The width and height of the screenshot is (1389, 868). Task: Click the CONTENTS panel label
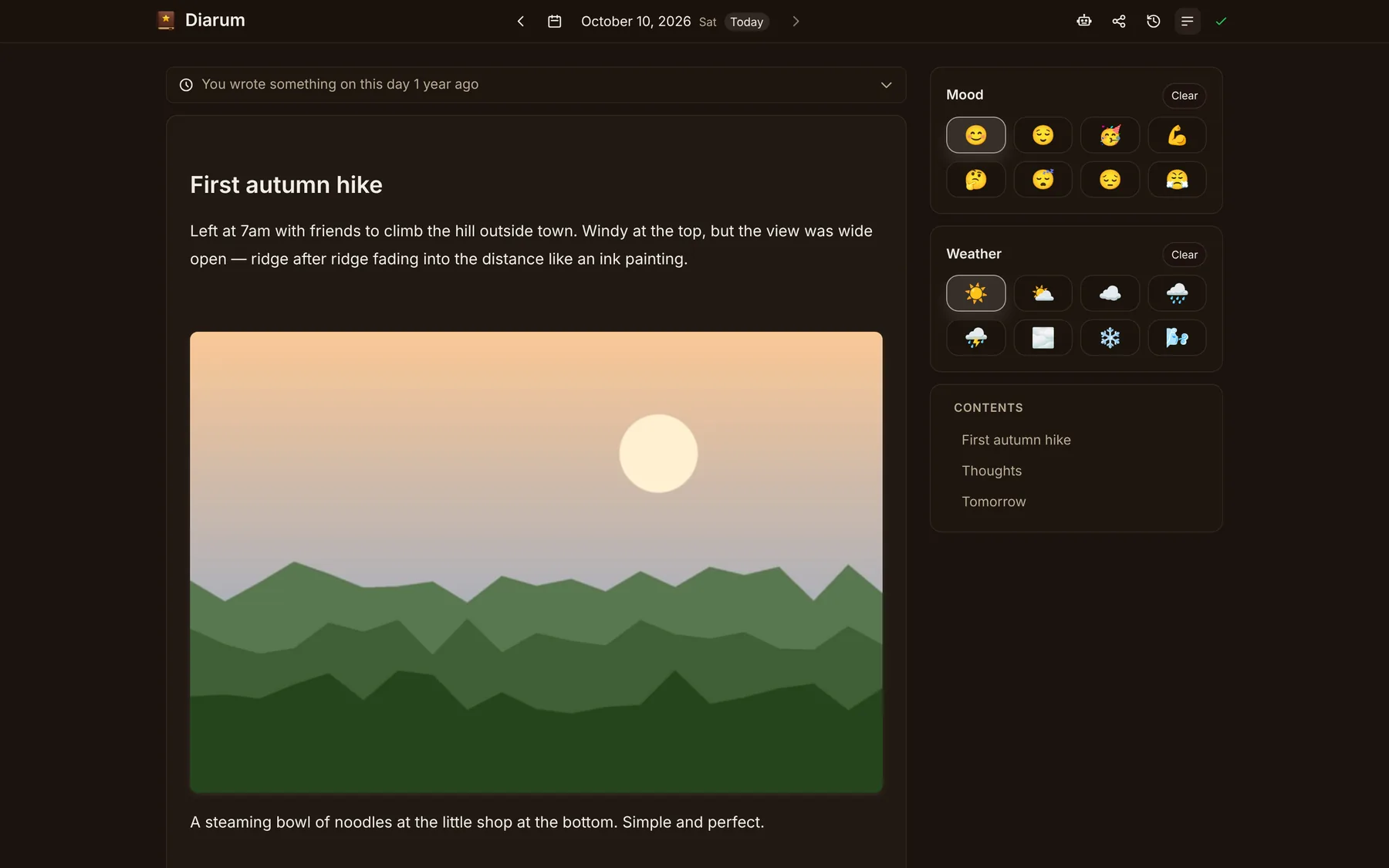point(989,407)
